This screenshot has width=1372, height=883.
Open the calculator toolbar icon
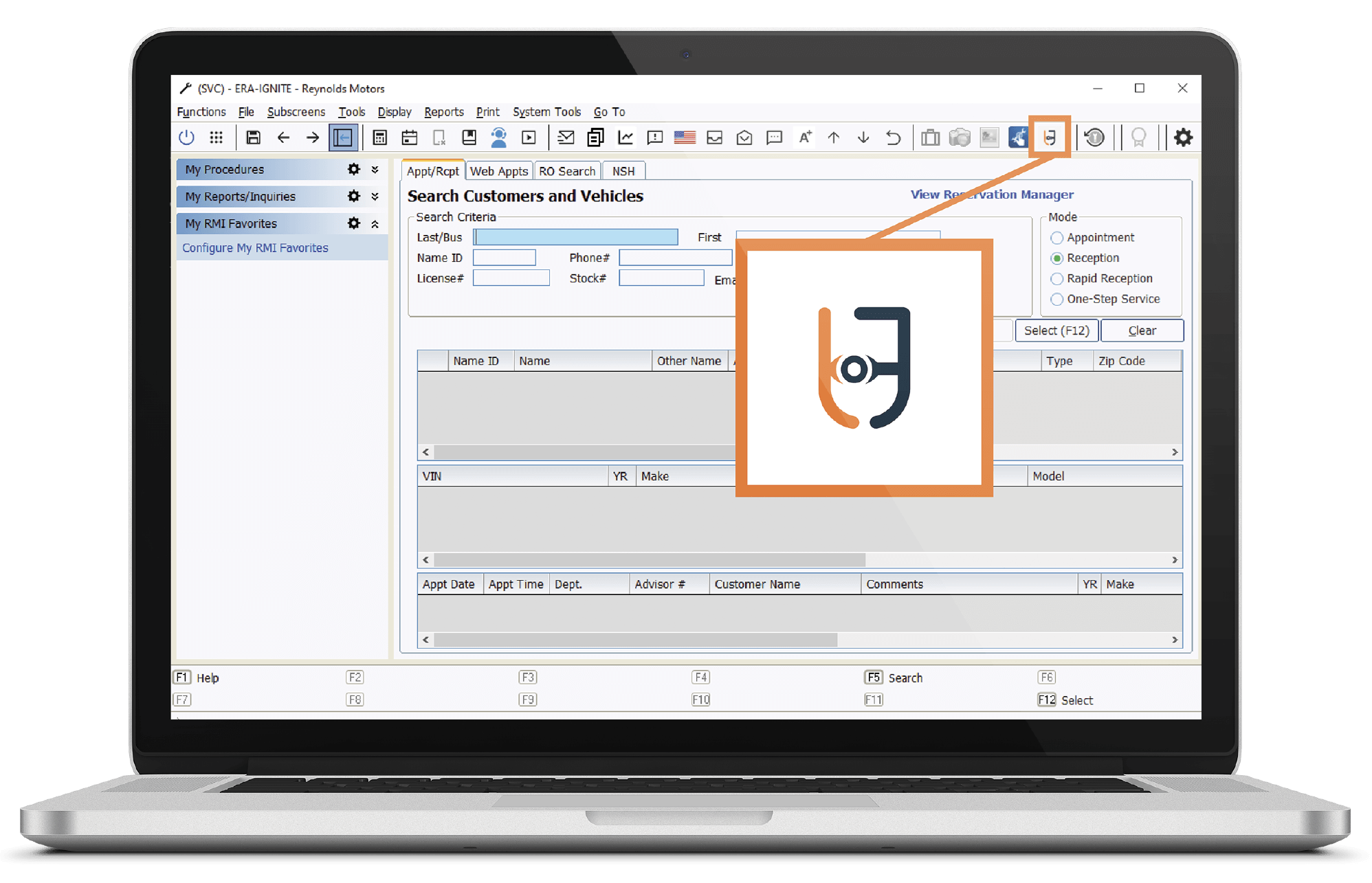point(379,137)
